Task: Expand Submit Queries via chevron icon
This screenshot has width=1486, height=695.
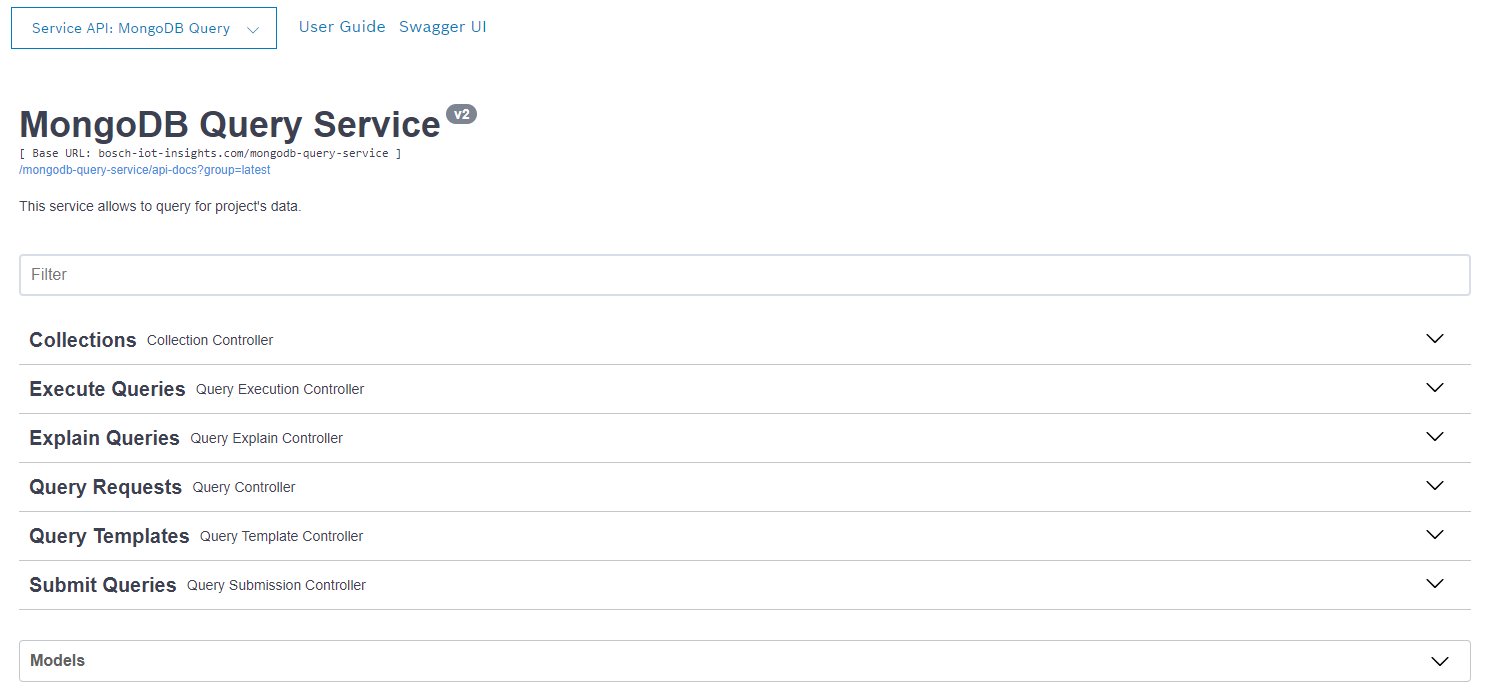Action: (1435, 584)
